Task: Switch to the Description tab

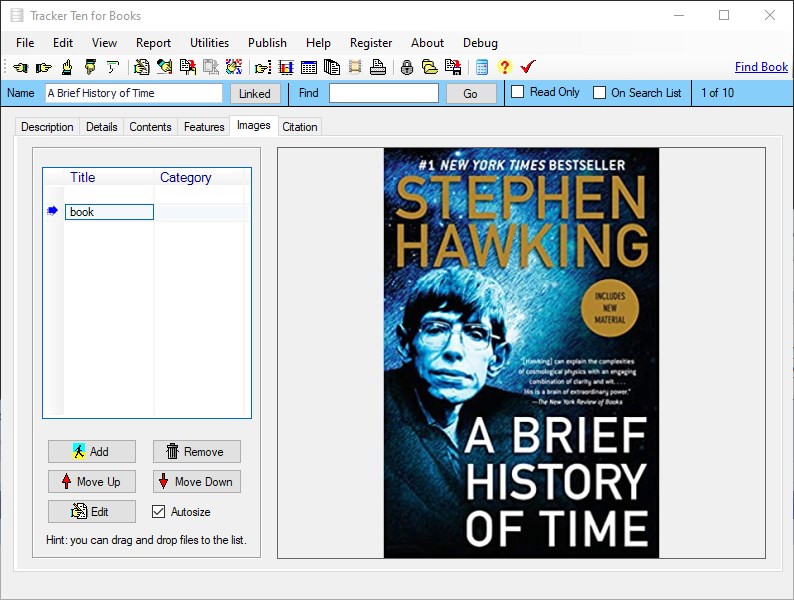Action: coord(47,127)
